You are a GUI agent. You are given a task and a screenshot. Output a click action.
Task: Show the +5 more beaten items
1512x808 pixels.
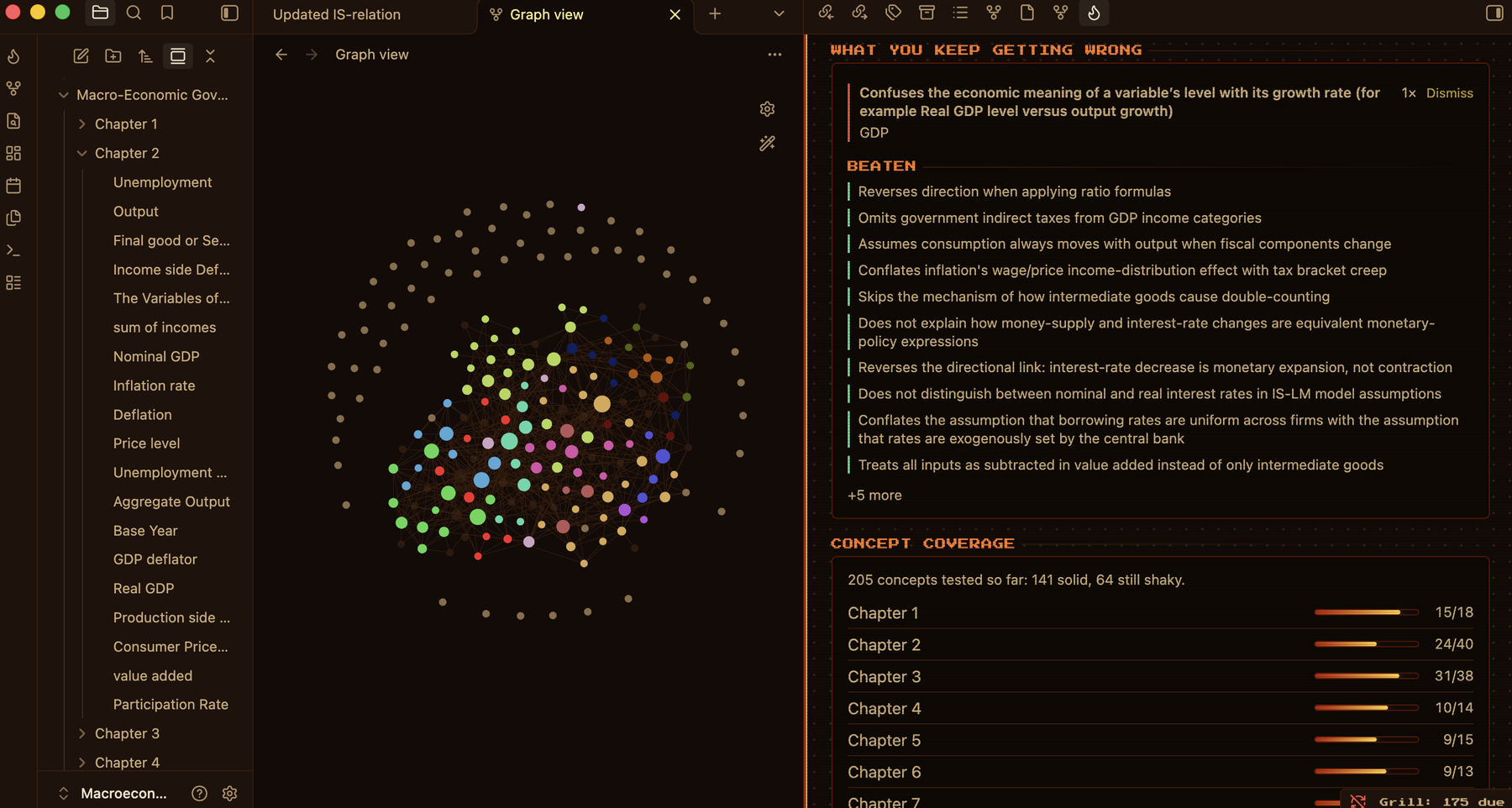tap(874, 496)
